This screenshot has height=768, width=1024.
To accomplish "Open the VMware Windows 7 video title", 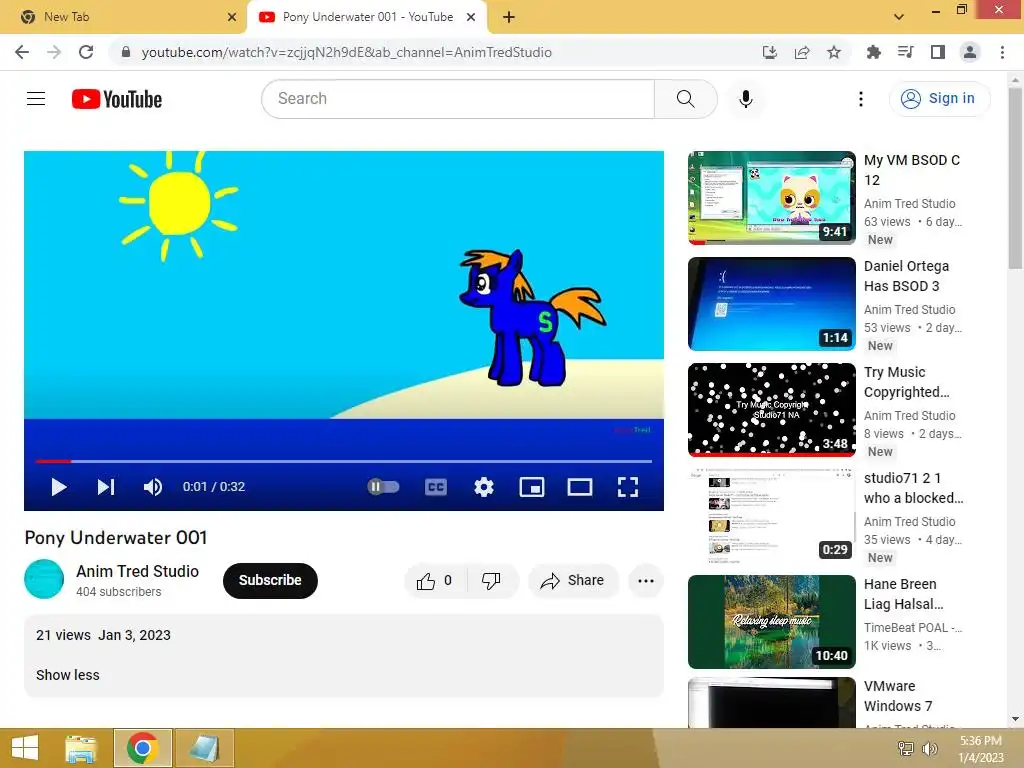I will [898, 696].
